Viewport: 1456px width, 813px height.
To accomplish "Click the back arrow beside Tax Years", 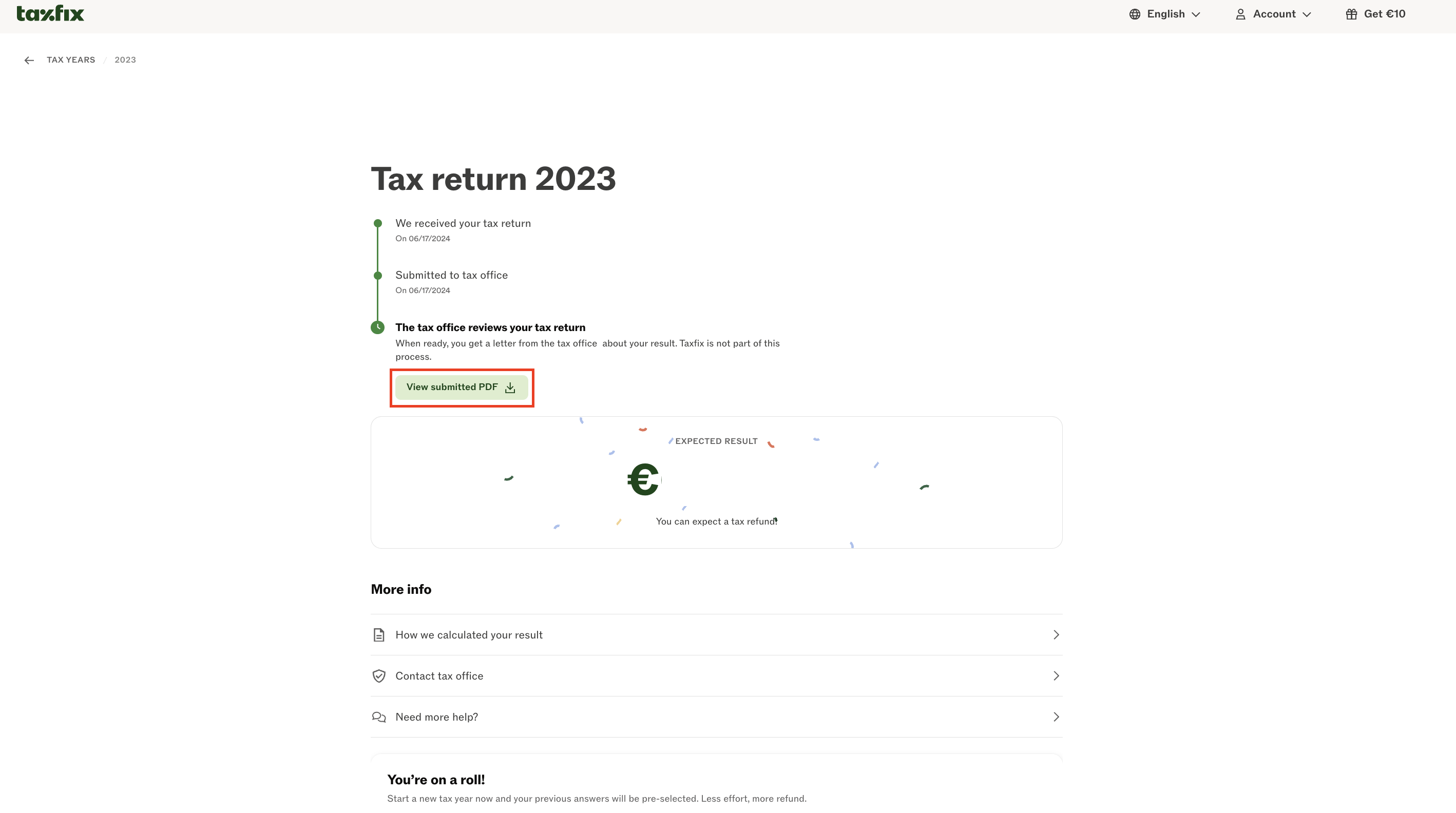I will point(29,61).
